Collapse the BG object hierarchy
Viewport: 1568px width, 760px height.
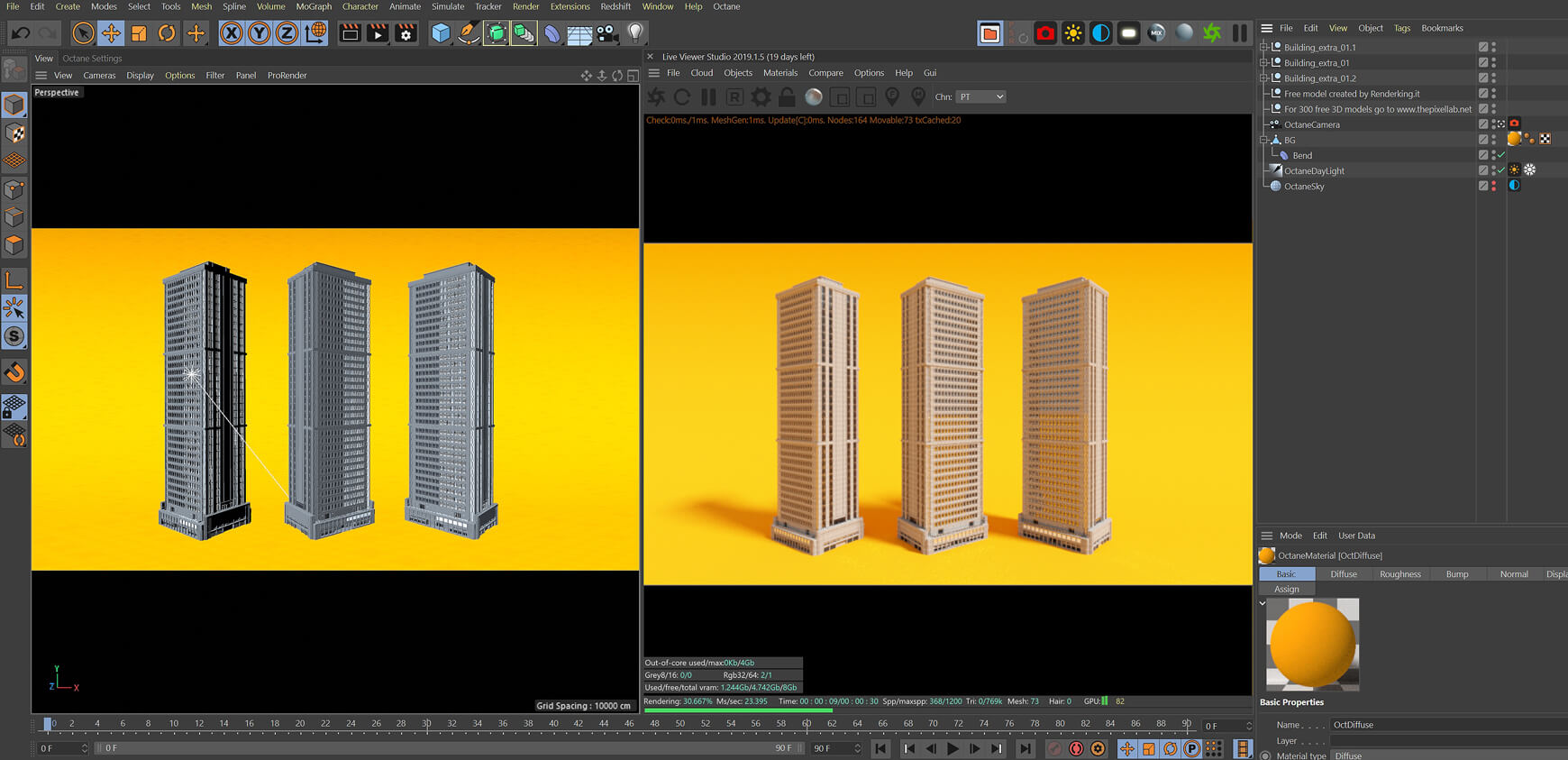coord(1263,140)
